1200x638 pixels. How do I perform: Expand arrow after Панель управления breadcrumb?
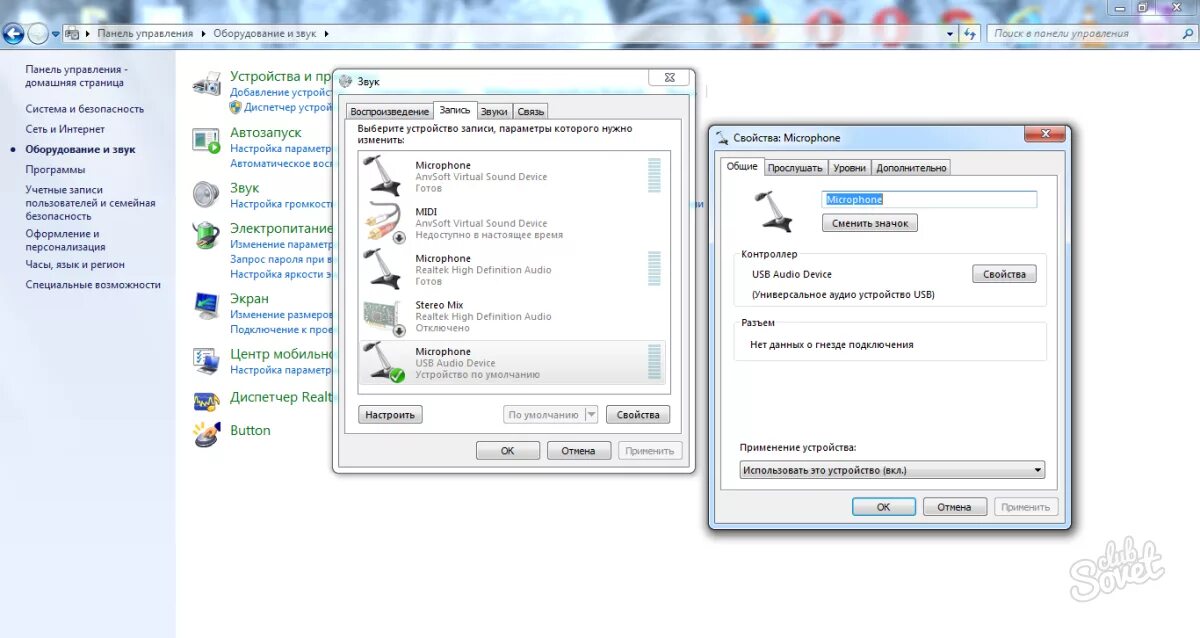(203, 33)
